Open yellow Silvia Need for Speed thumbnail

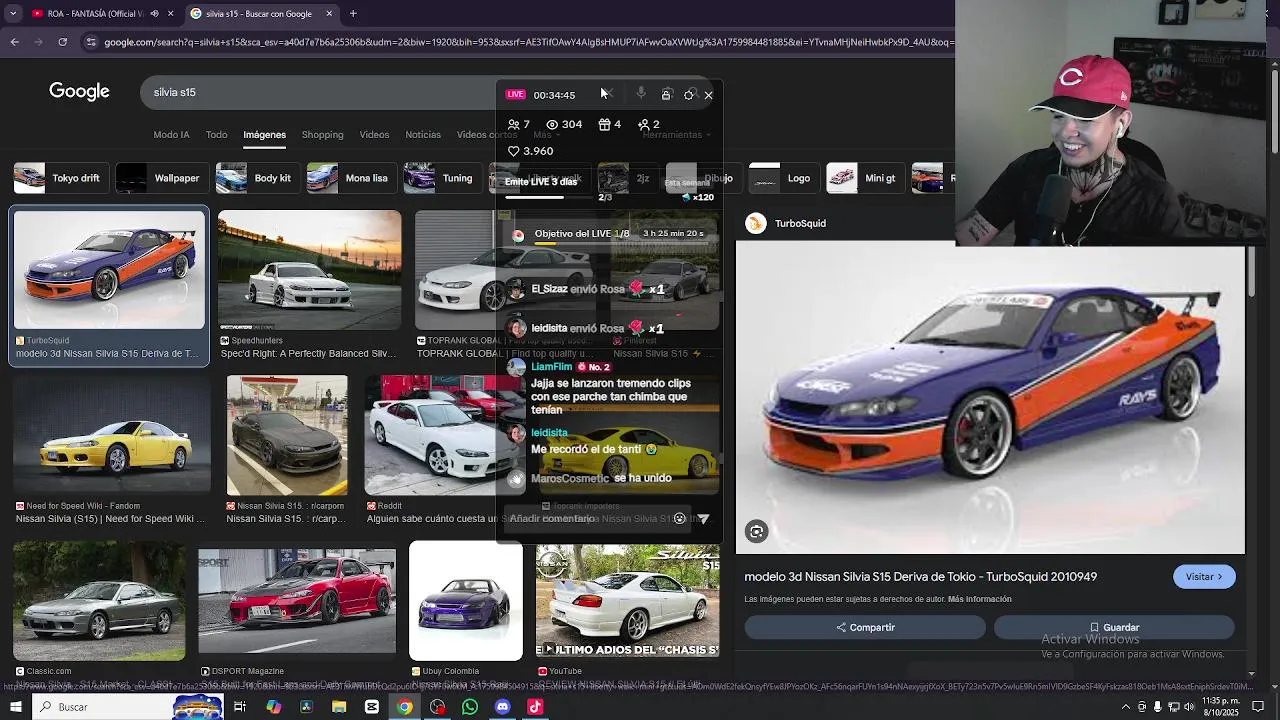point(111,436)
